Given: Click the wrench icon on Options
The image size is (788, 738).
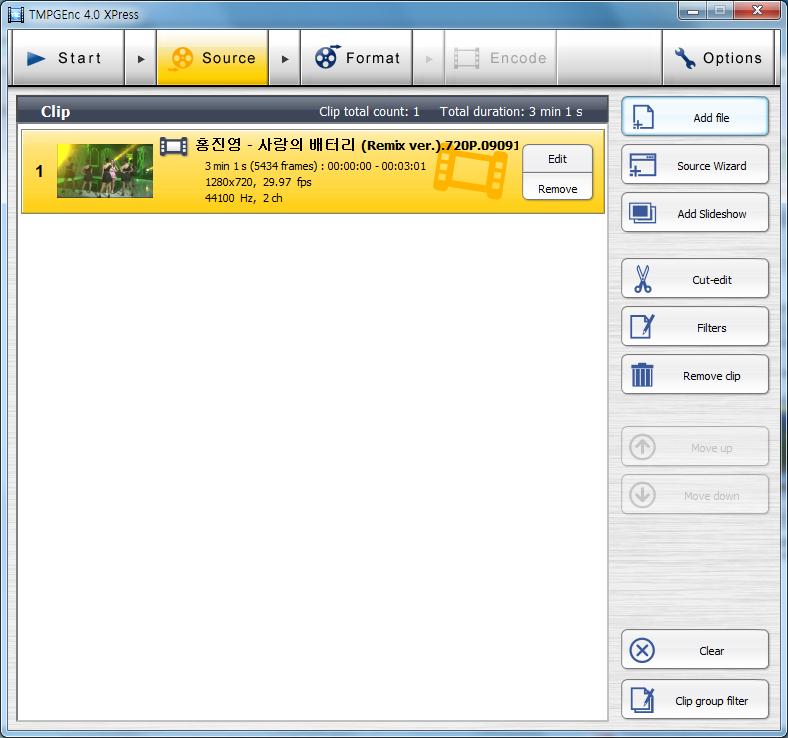Looking at the screenshot, I should pyautogui.click(x=684, y=58).
